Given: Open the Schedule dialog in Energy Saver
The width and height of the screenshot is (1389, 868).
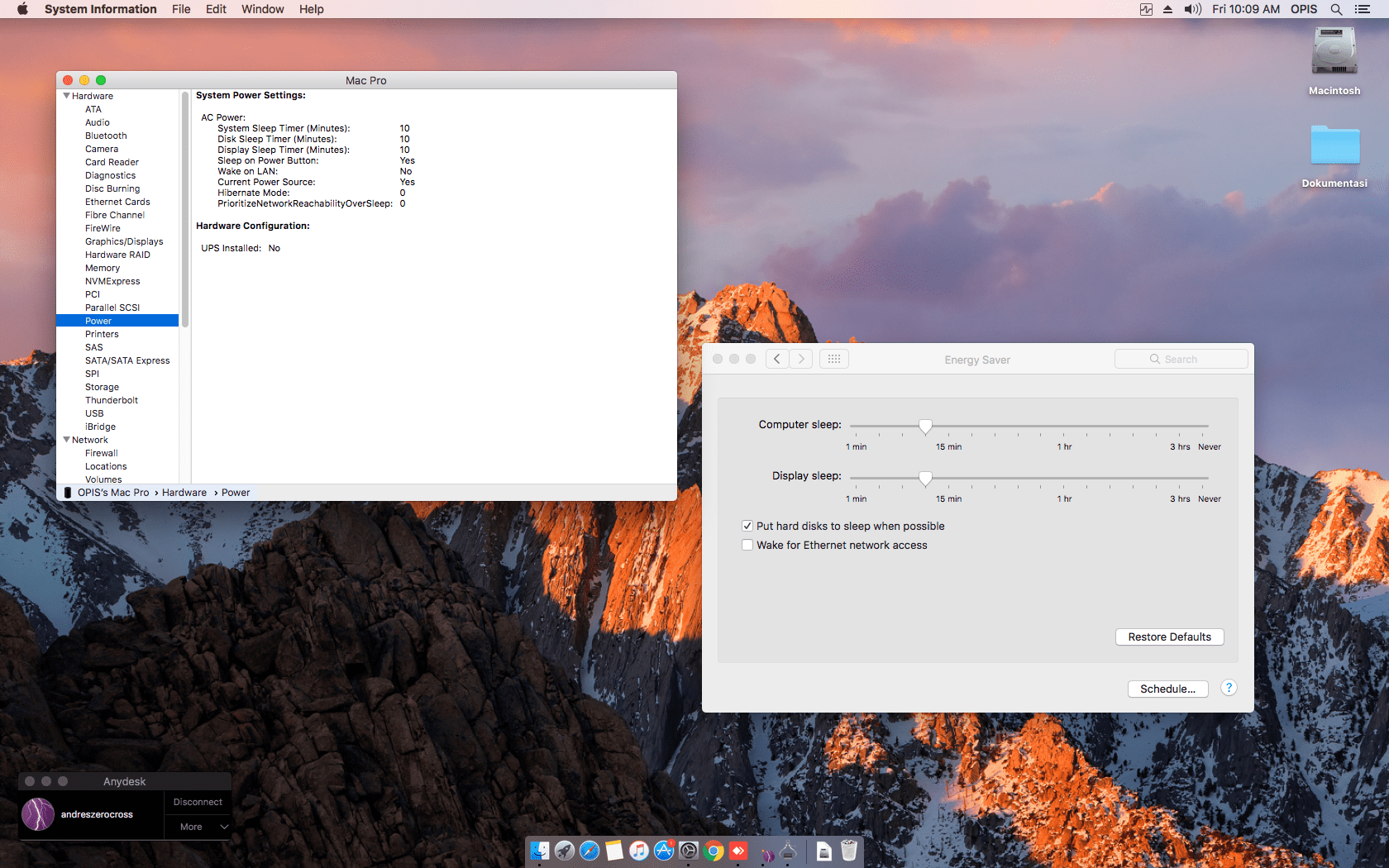Looking at the screenshot, I should tap(1167, 689).
